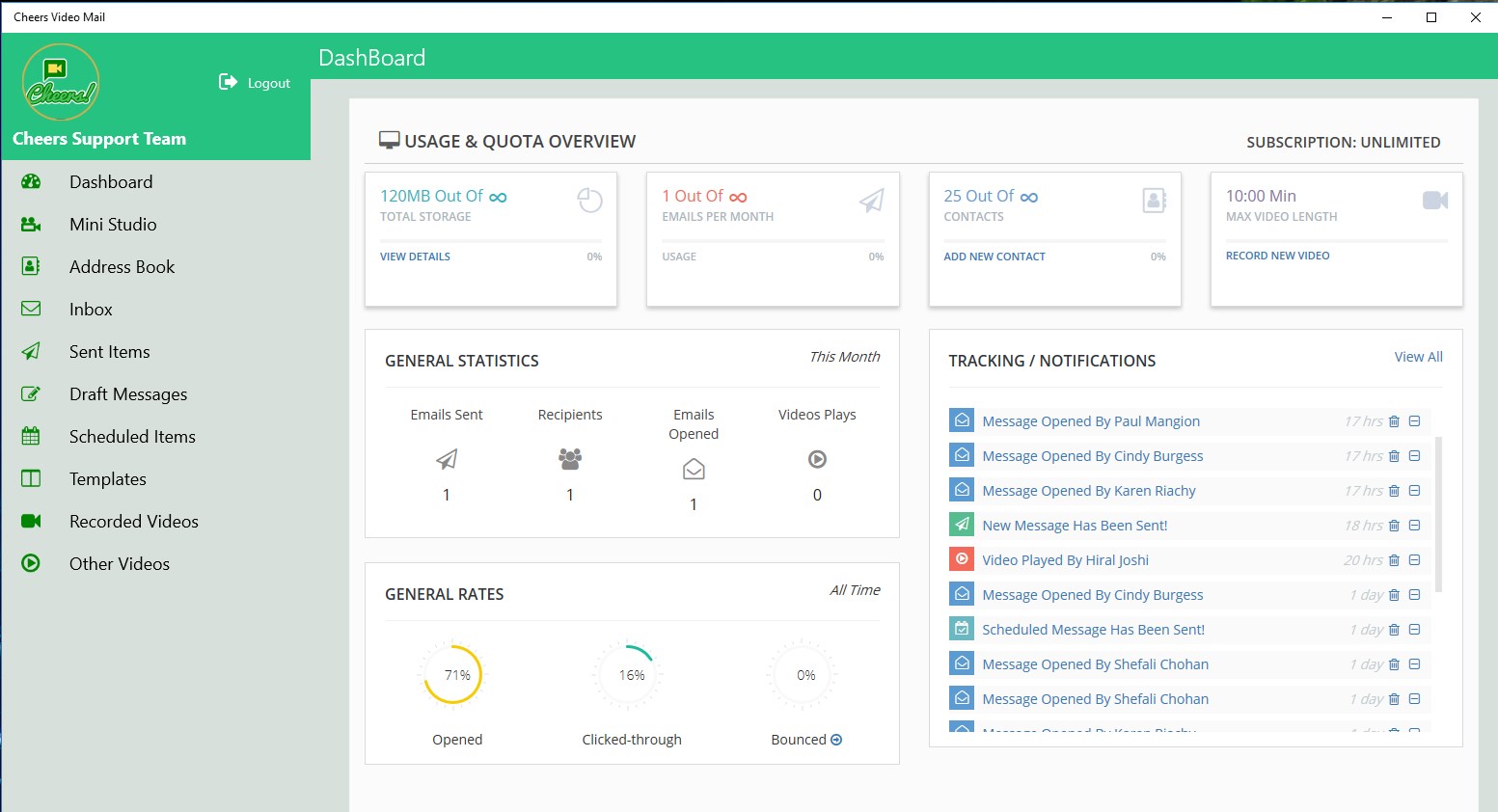Delete Hiral Joshi video played notification

coord(1394,560)
